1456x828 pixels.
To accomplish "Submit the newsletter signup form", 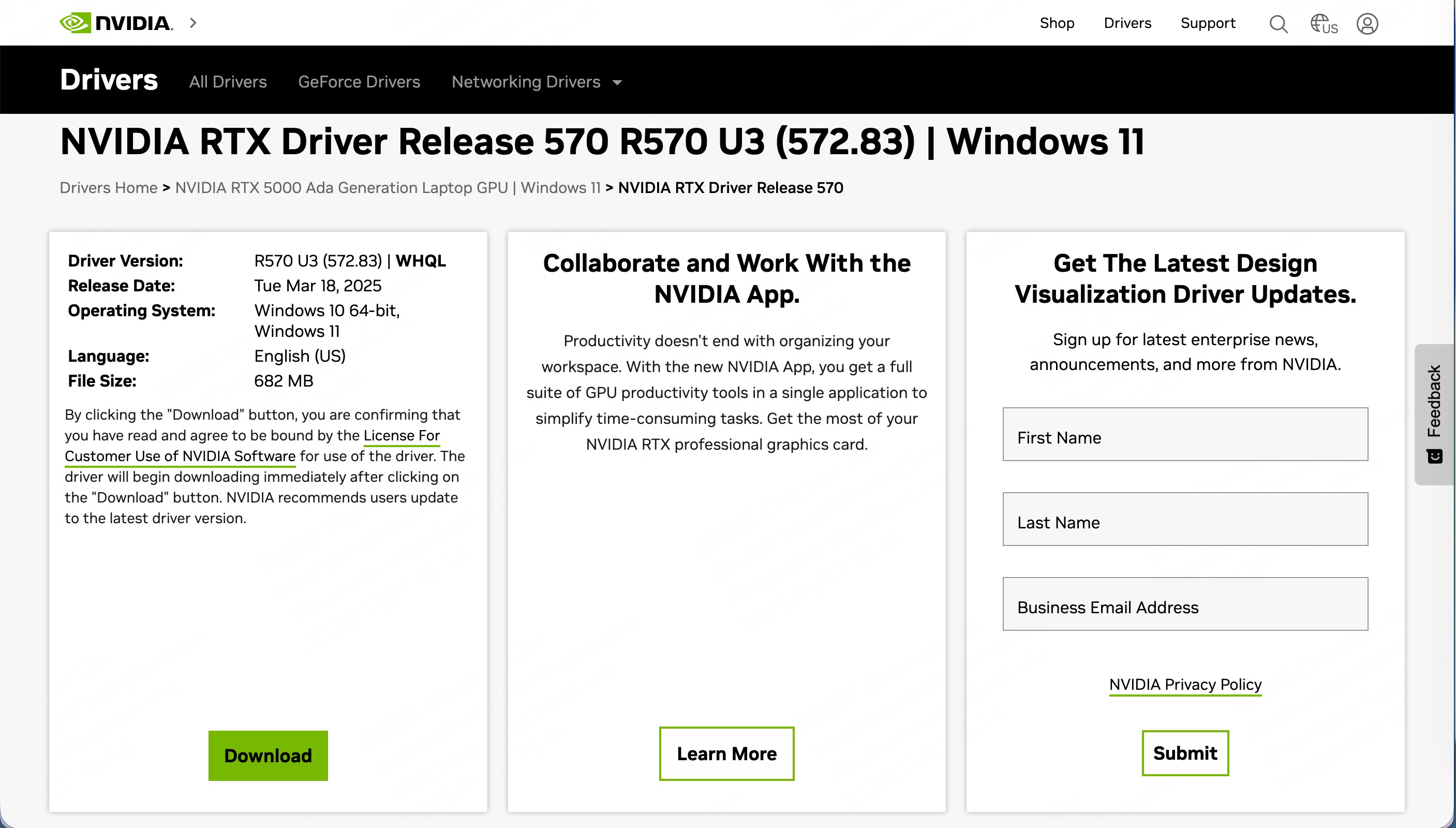I will (x=1185, y=753).
